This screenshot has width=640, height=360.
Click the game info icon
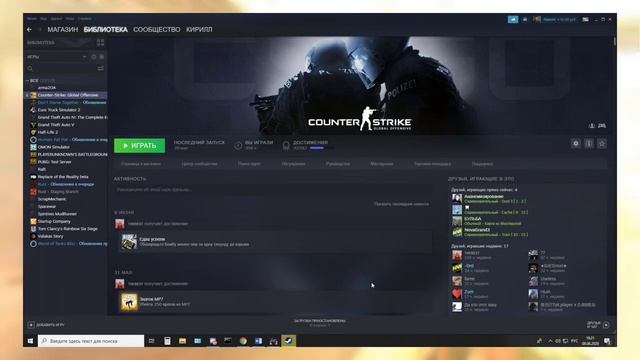click(x=589, y=144)
